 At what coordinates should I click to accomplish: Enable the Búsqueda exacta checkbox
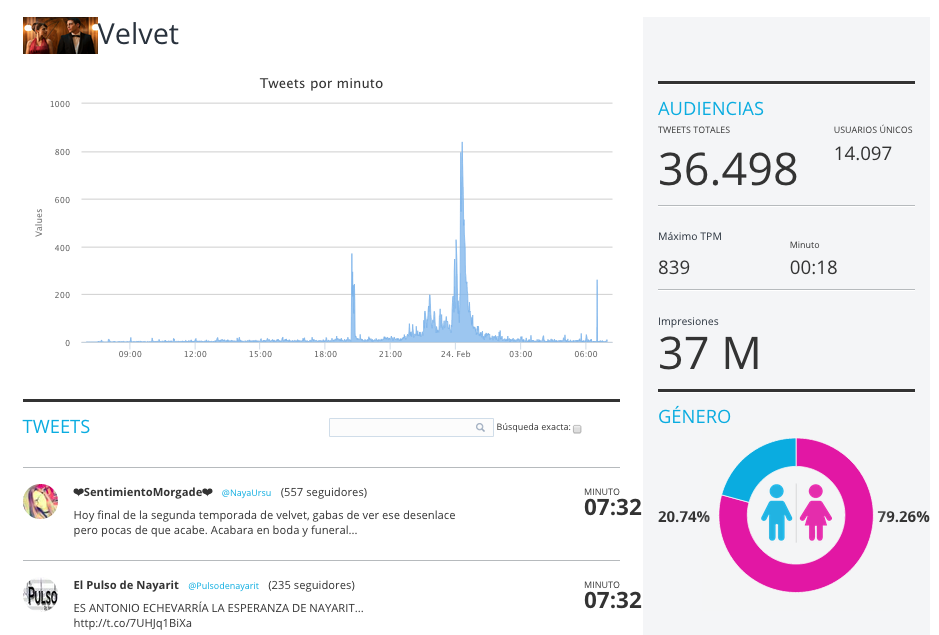[577, 429]
